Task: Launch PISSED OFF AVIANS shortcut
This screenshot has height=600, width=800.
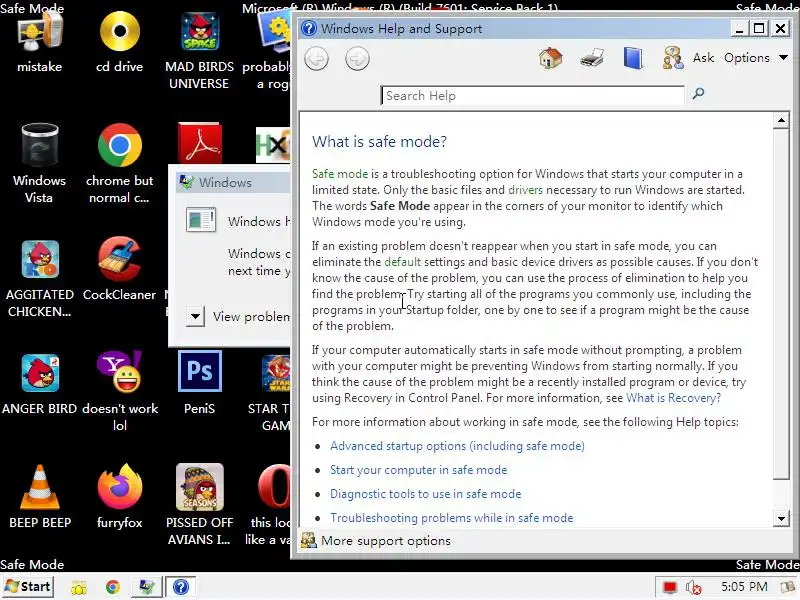Action: [x=199, y=505]
